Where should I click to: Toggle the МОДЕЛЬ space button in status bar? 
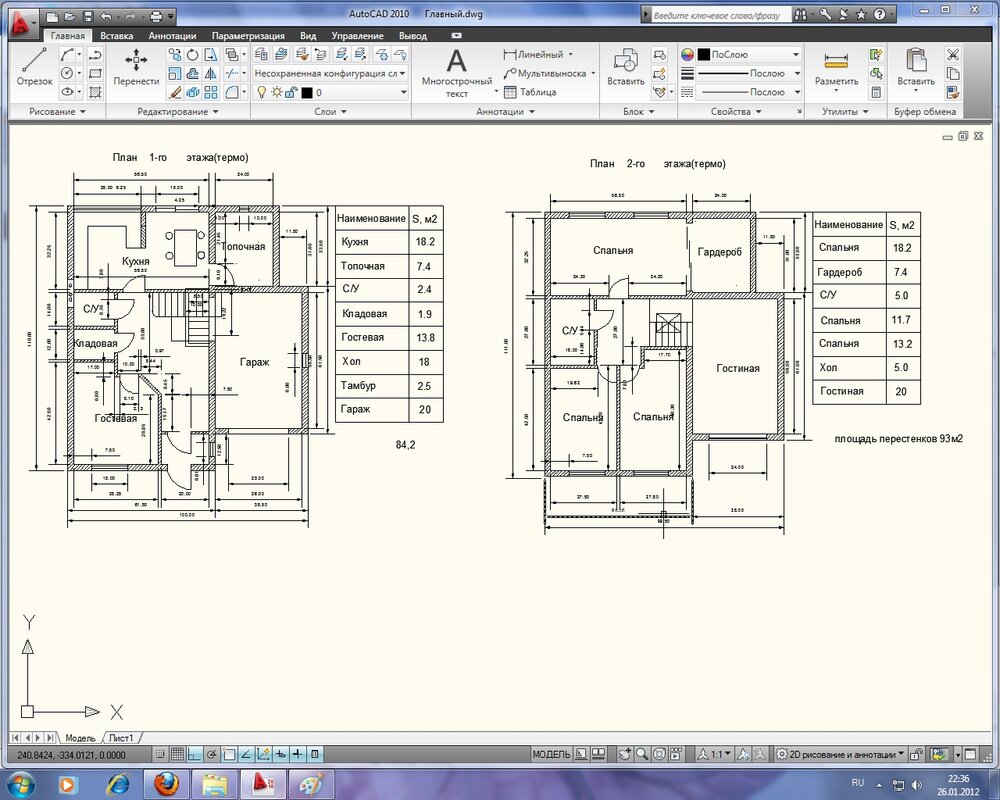[x=551, y=753]
